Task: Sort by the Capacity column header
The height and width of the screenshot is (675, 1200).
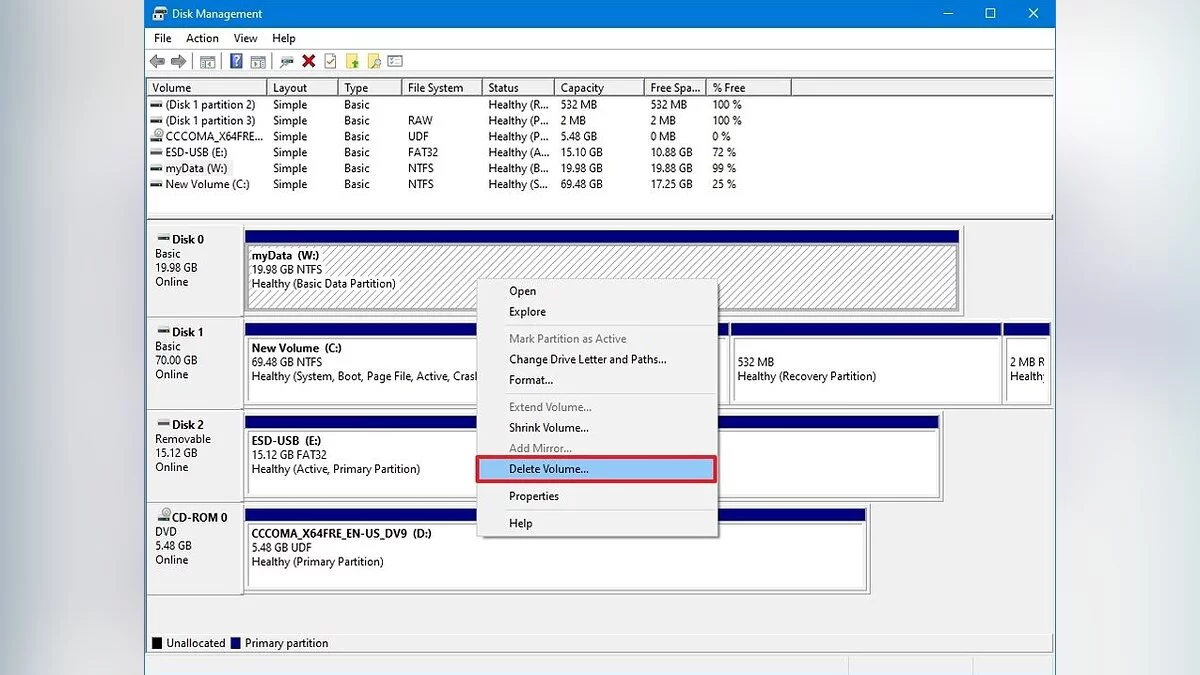Action: [x=582, y=88]
